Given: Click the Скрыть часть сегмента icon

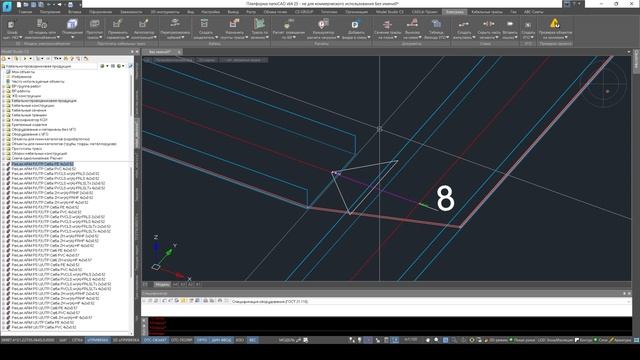Looking at the screenshot, I should [489, 24].
